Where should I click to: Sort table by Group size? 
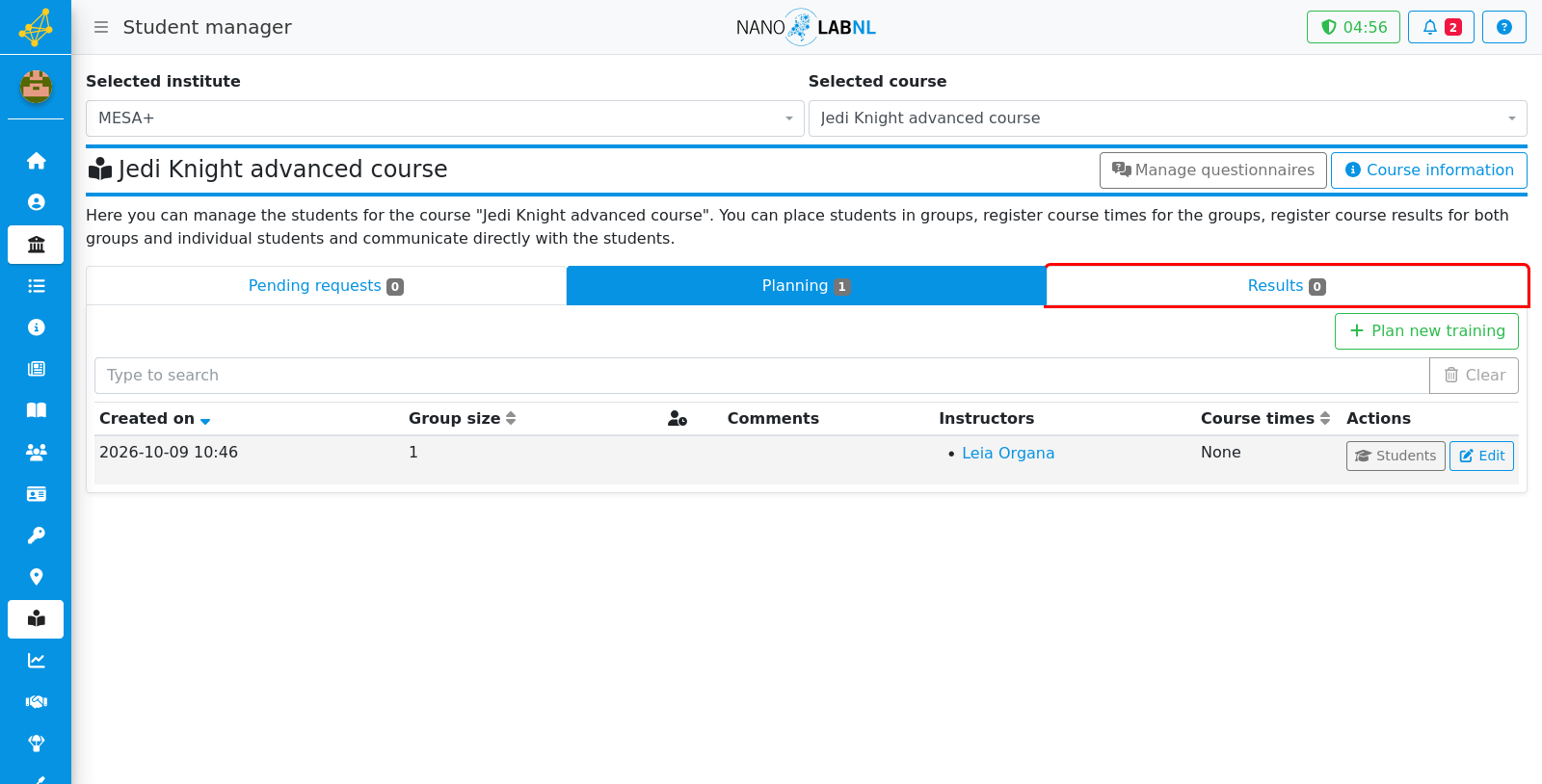coord(511,418)
